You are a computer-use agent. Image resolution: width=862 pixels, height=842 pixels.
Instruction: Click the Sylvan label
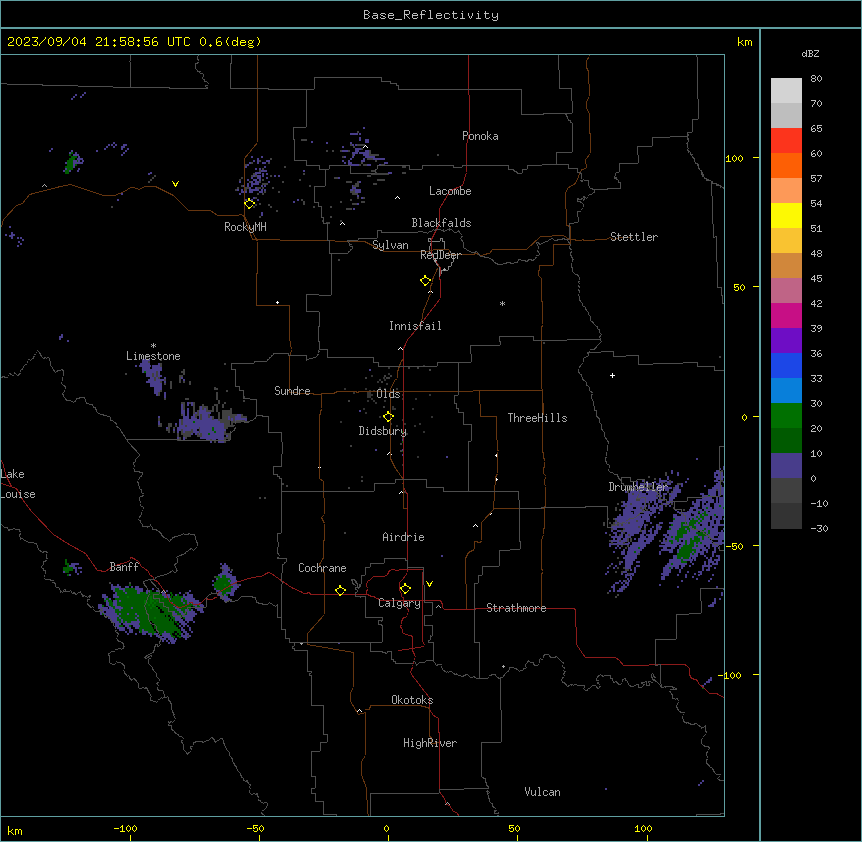(x=390, y=245)
